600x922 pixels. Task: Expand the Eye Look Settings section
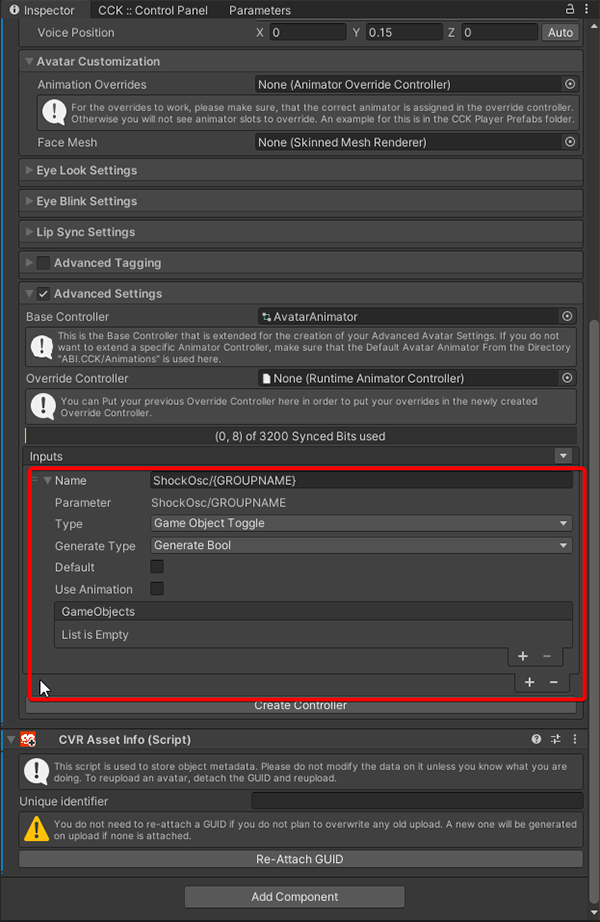coord(86,170)
